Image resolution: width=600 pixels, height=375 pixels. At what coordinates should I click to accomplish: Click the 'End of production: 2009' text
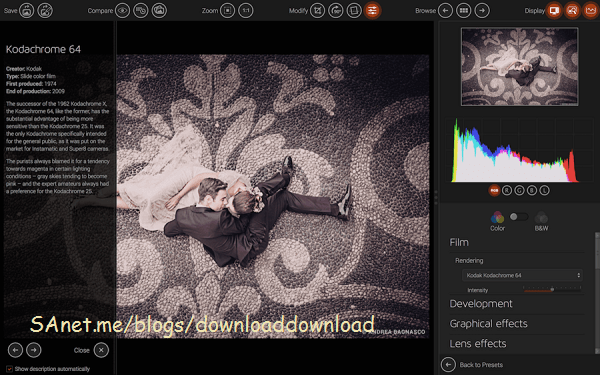coord(35,91)
